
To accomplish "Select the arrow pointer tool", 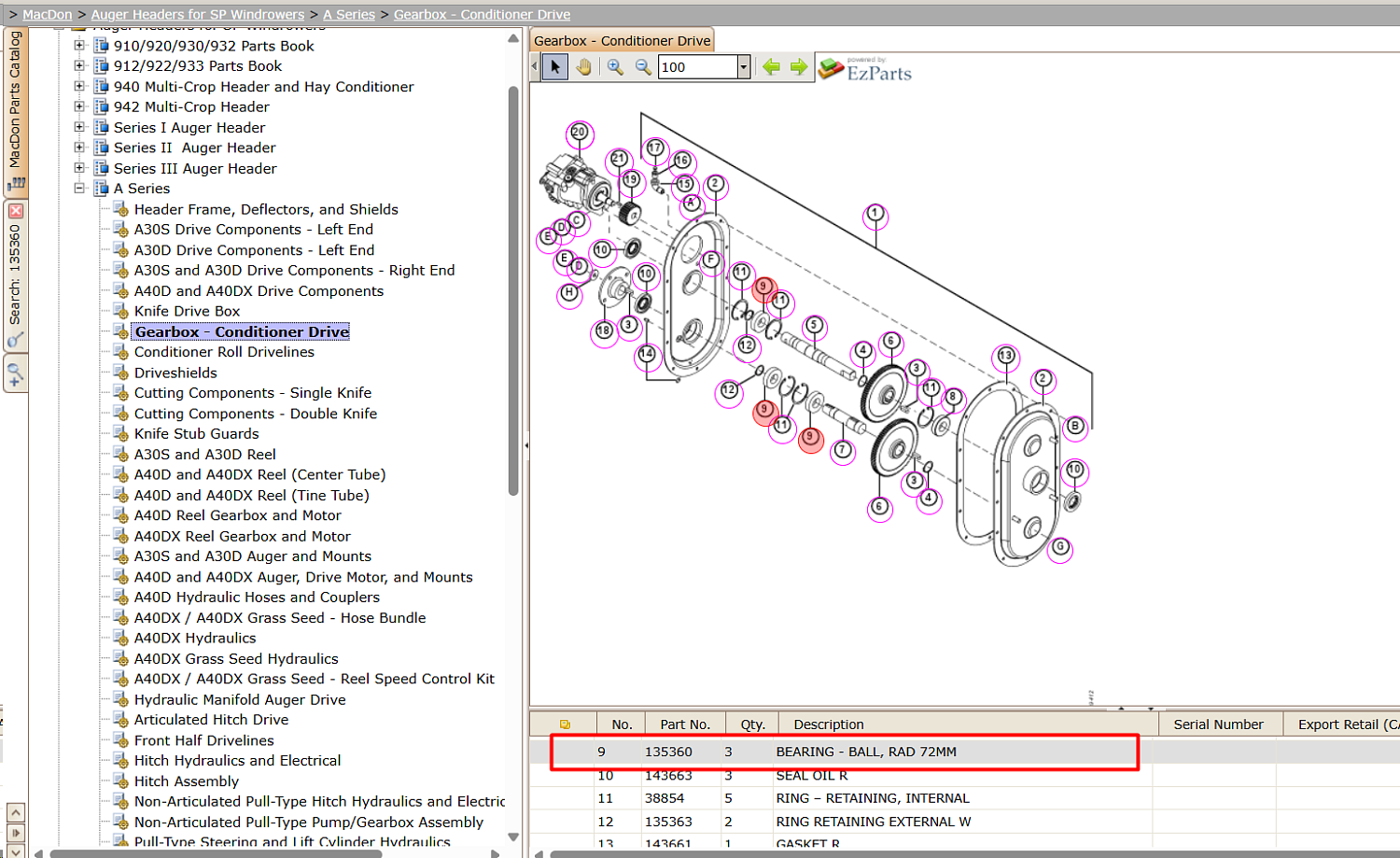I will pos(555,67).
